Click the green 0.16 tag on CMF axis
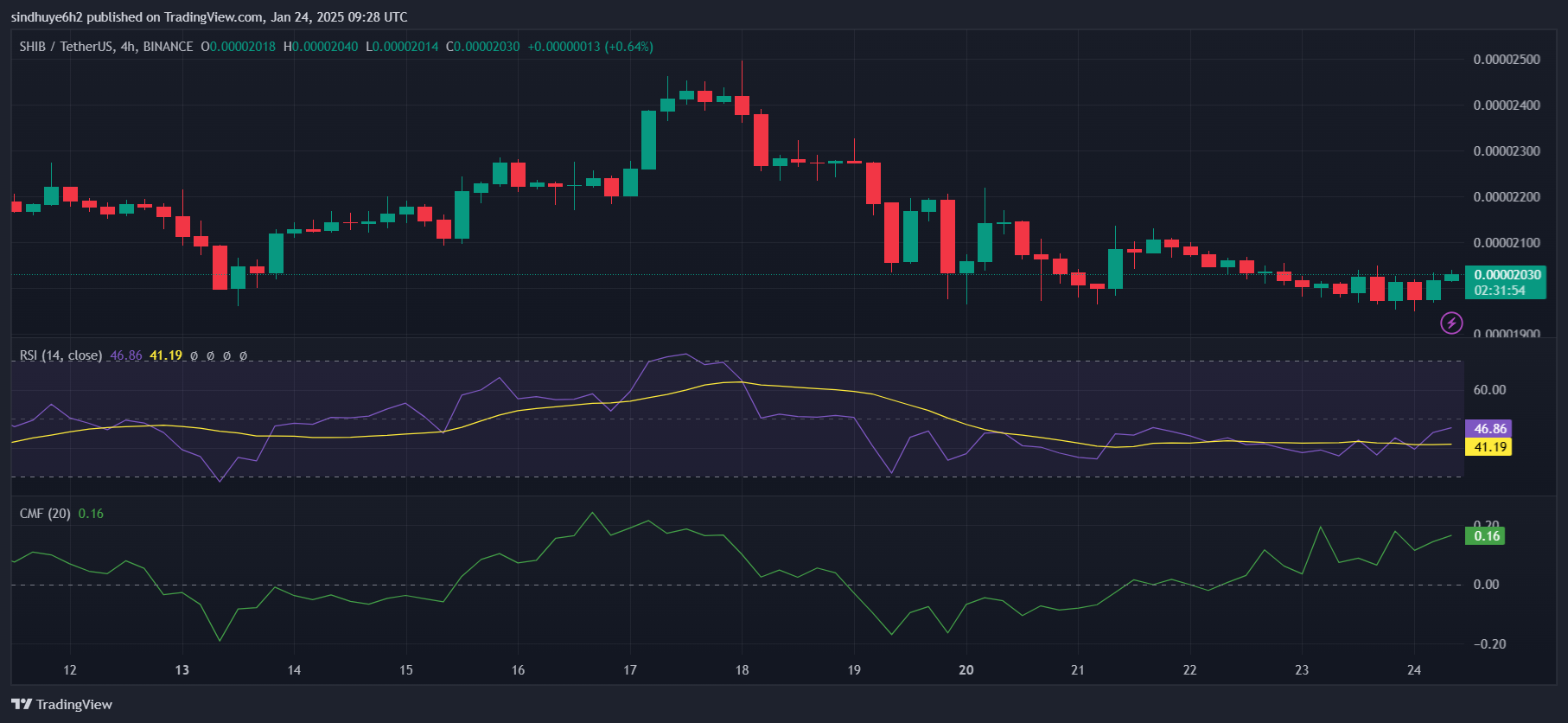The image size is (1568, 723). click(1486, 536)
